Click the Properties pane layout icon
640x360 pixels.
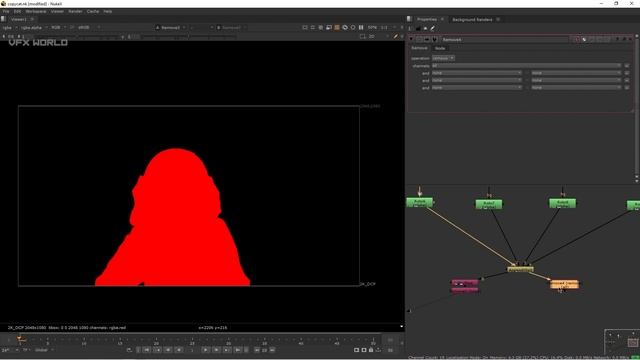409,19
